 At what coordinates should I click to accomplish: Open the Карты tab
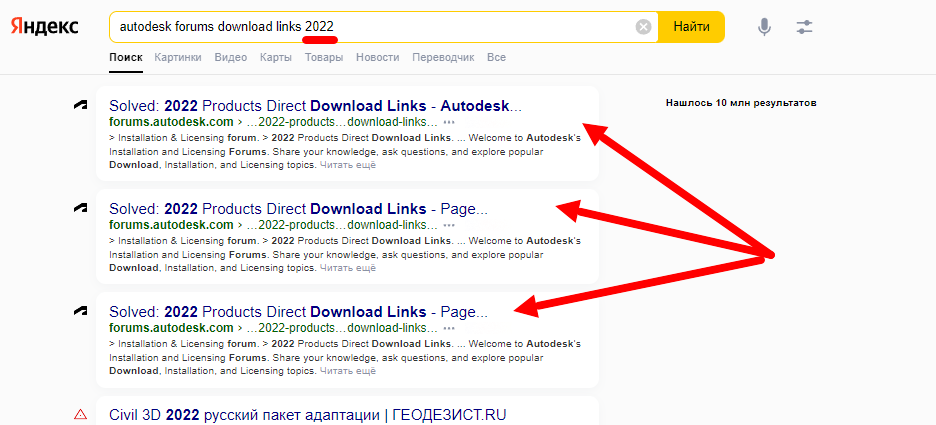click(276, 58)
